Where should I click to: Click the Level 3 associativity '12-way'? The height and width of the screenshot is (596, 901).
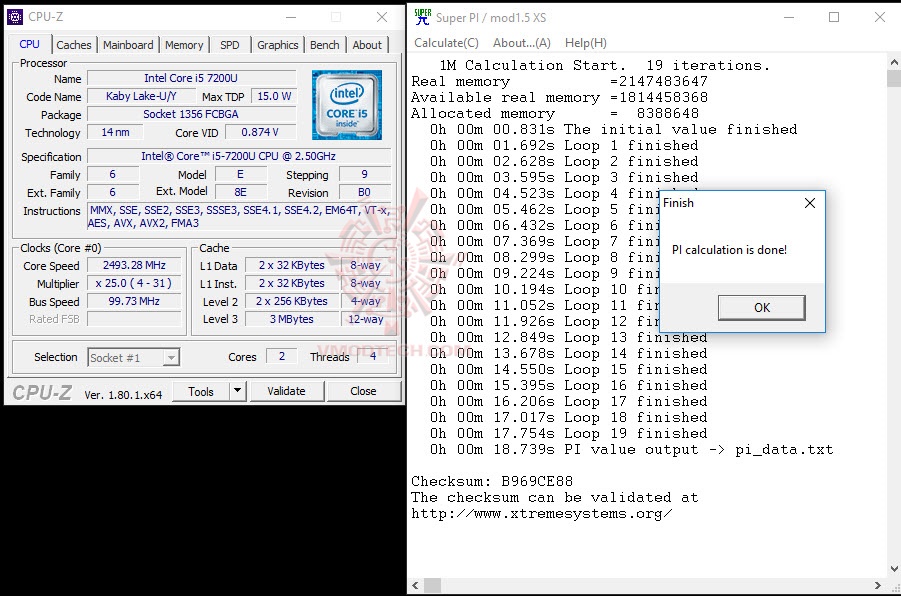pyautogui.click(x=365, y=319)
